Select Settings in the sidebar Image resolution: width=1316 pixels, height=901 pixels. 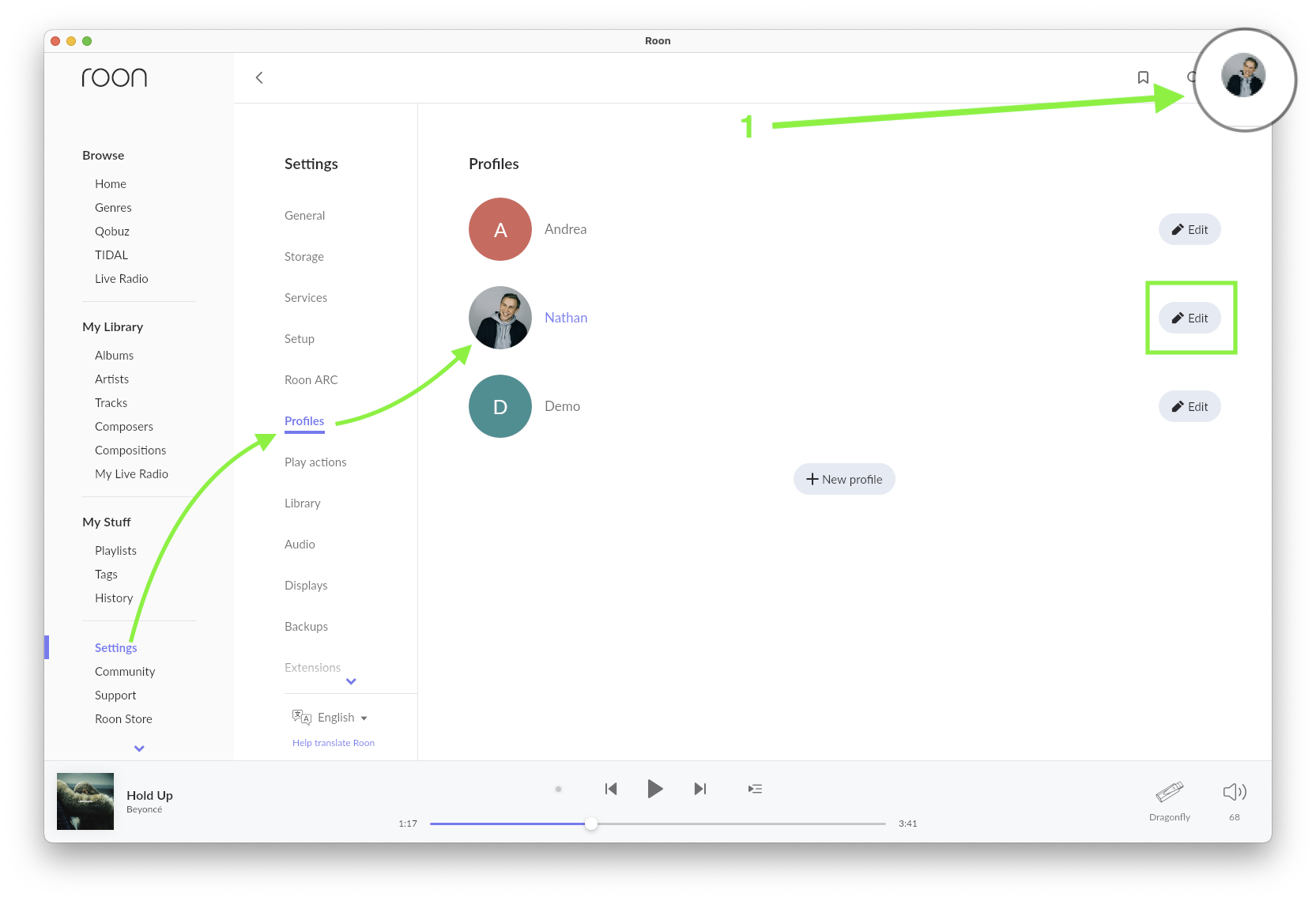tap(116, 648)
